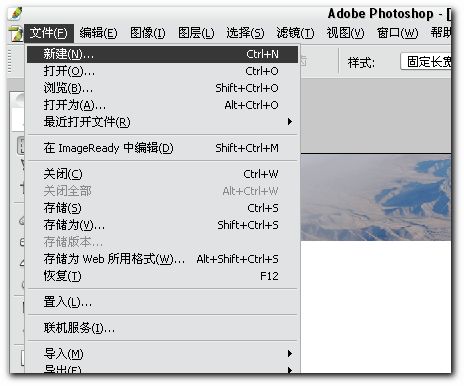The height and width of the screenshot is (386, 464).
Task: Choose 打开(O)... menu entry
Action: [162, 71]
